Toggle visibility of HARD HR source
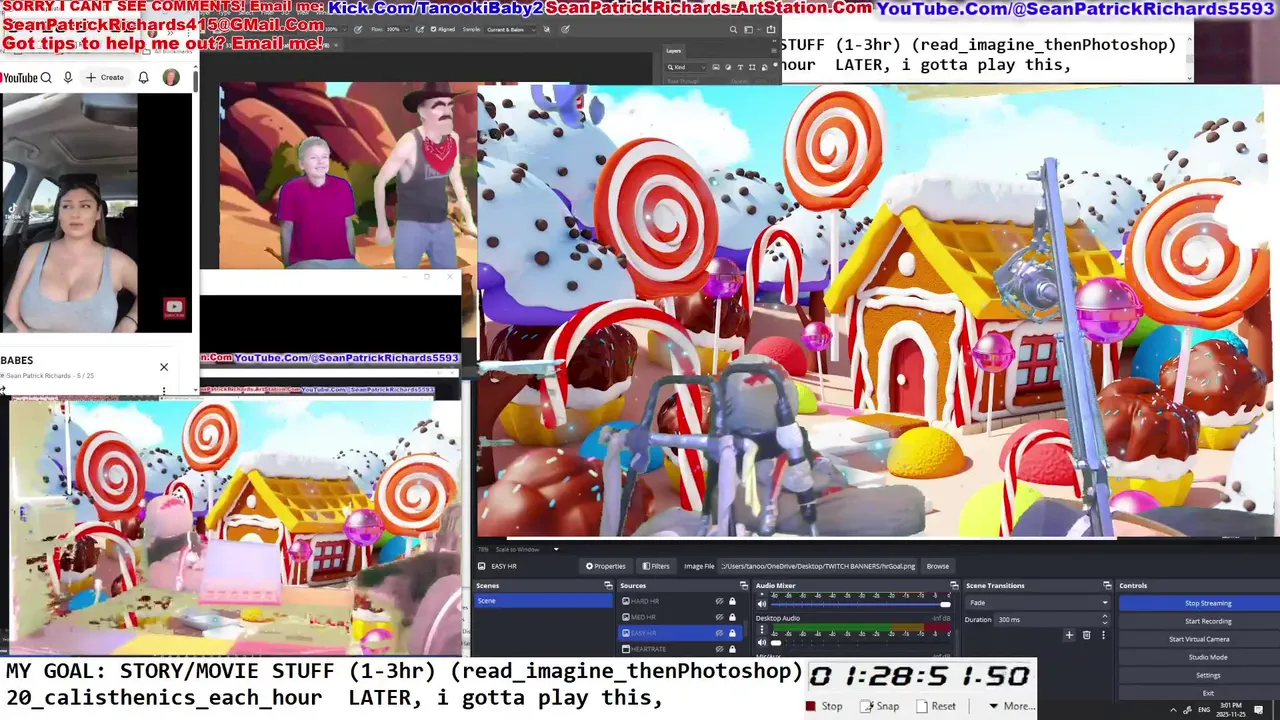 (x=719, y=601)
